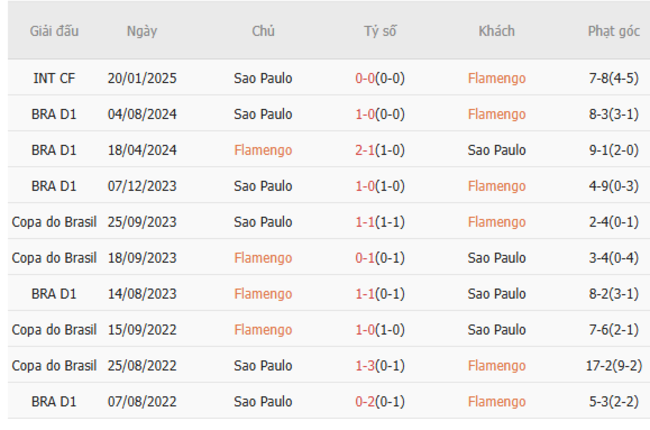Click home team Flamengo on 18/04/2024
This screenshot has width=650, height=430.
pyautogui.click(x=263, y=150)
